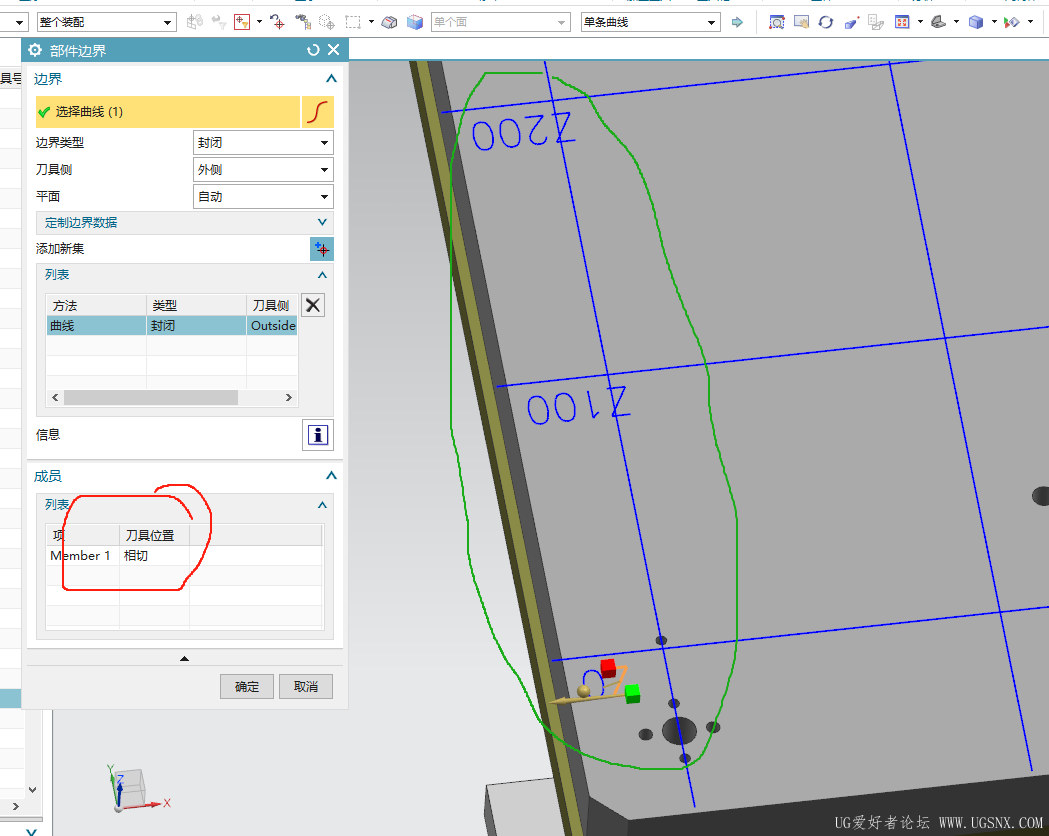Click the green handle cube of coordinate manipulator
This screenshot has width=1049, height=836.
click(632, 694)
